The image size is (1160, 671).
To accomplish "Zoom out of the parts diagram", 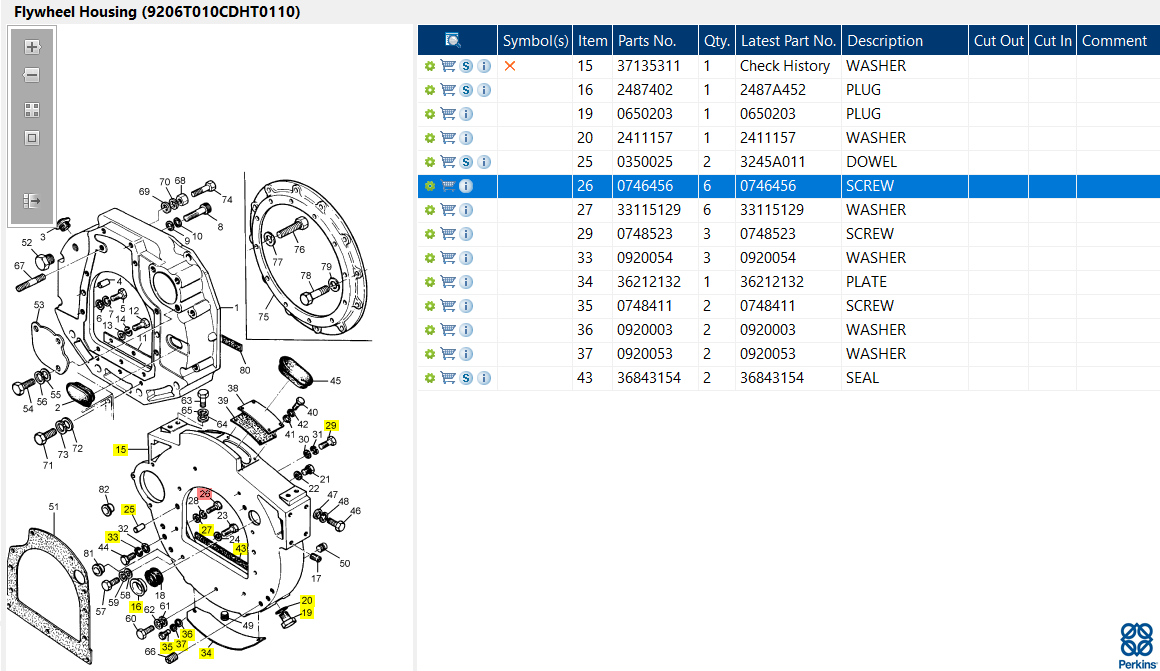I will [31, 75].
